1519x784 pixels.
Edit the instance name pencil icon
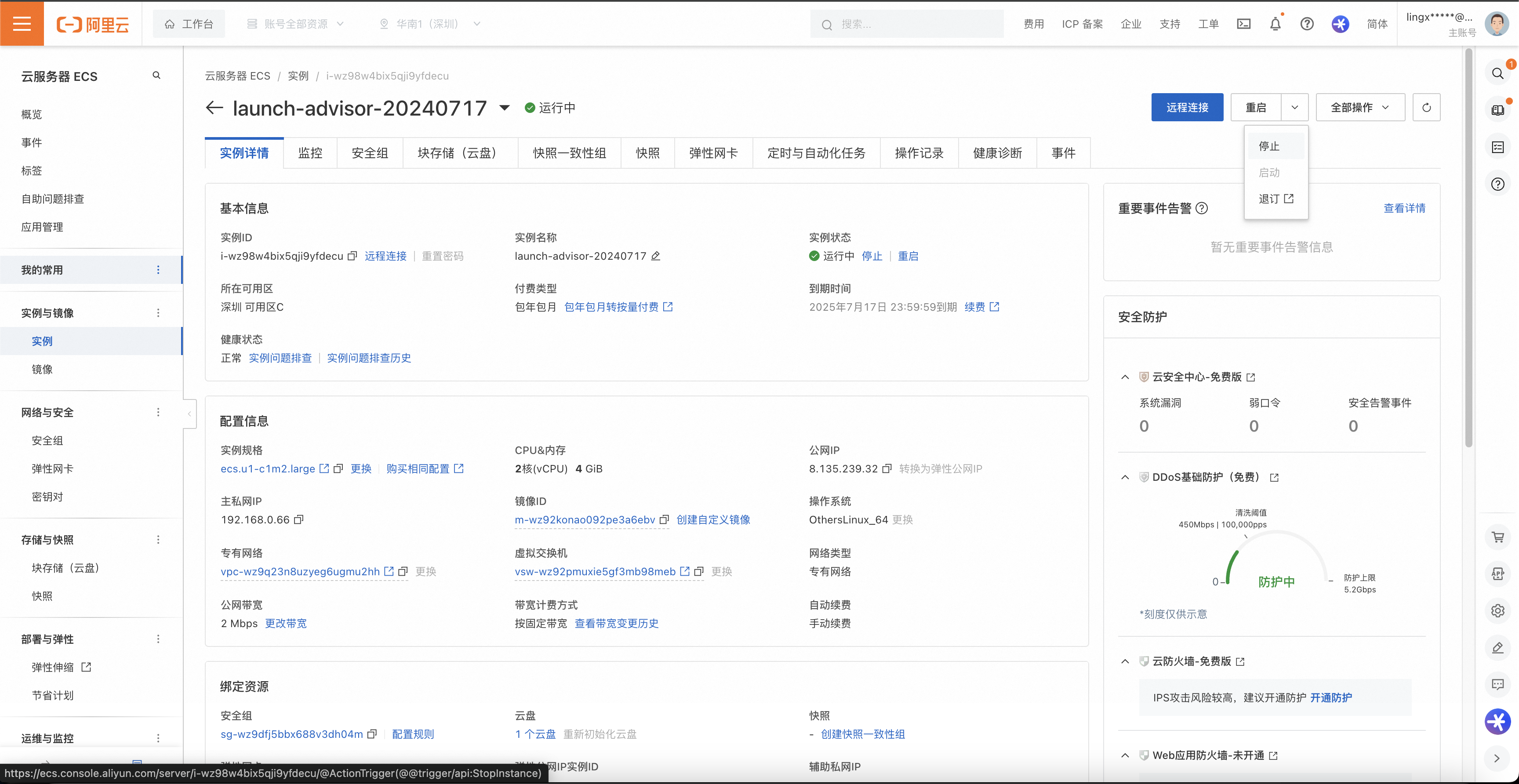coord(655,256)
